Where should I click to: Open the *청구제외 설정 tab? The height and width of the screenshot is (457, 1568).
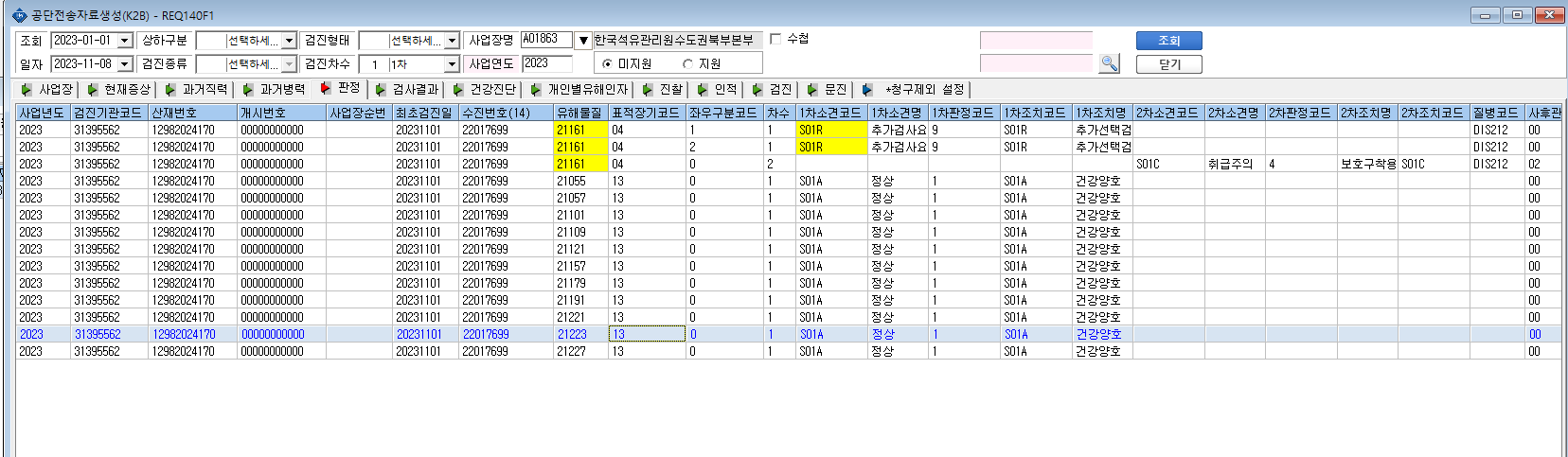click(914, 89)
